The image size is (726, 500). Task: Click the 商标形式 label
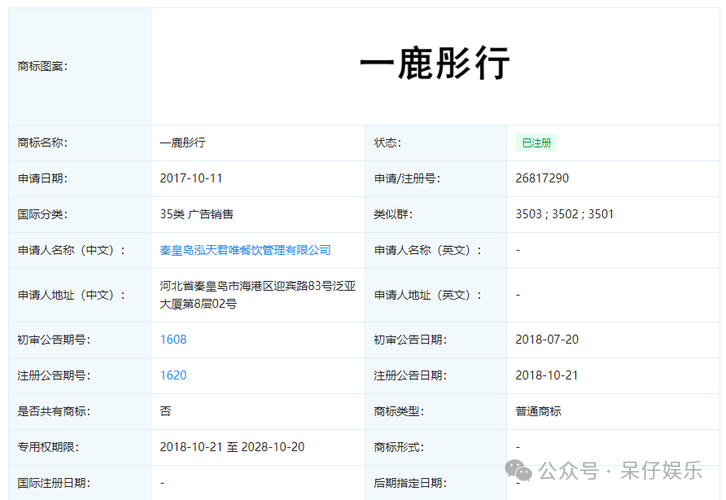tap(398, 447)
